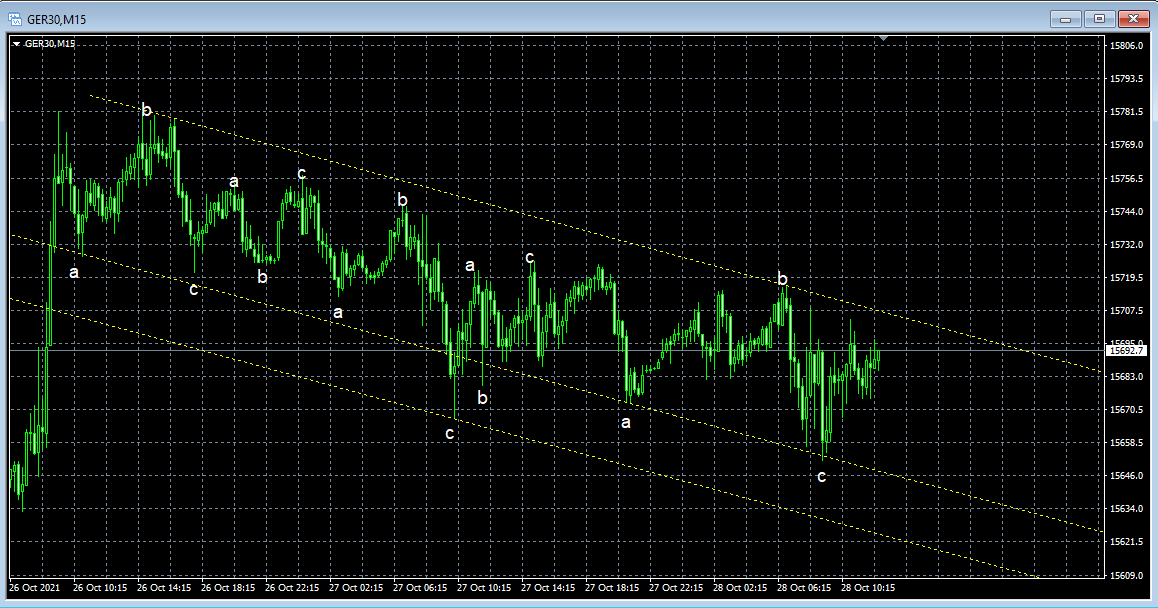Click the chart window icon in title bar
1158x608 pixels.
click(15, 19)
